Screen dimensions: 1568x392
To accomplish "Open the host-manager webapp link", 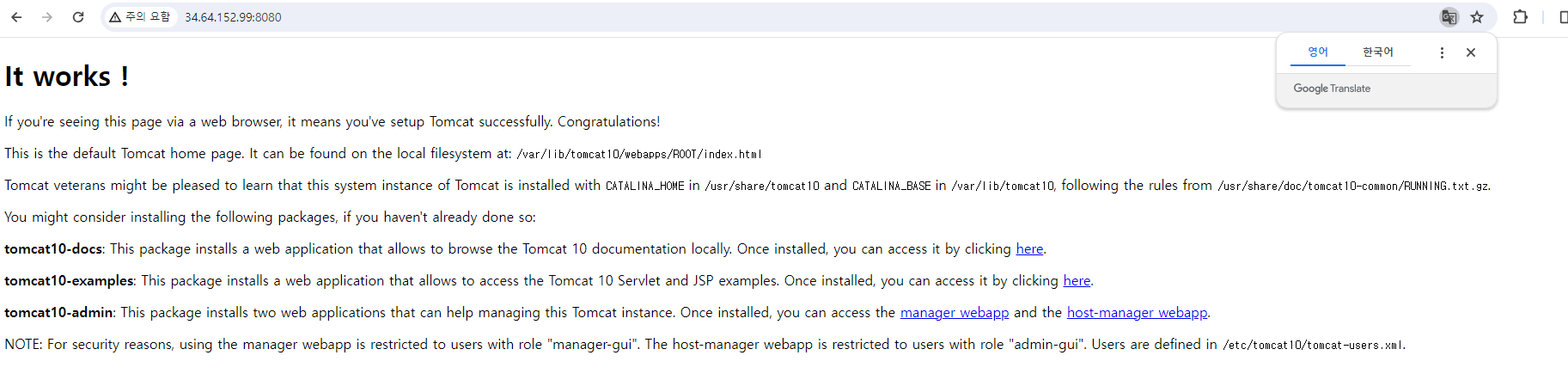I will 1138,313.
